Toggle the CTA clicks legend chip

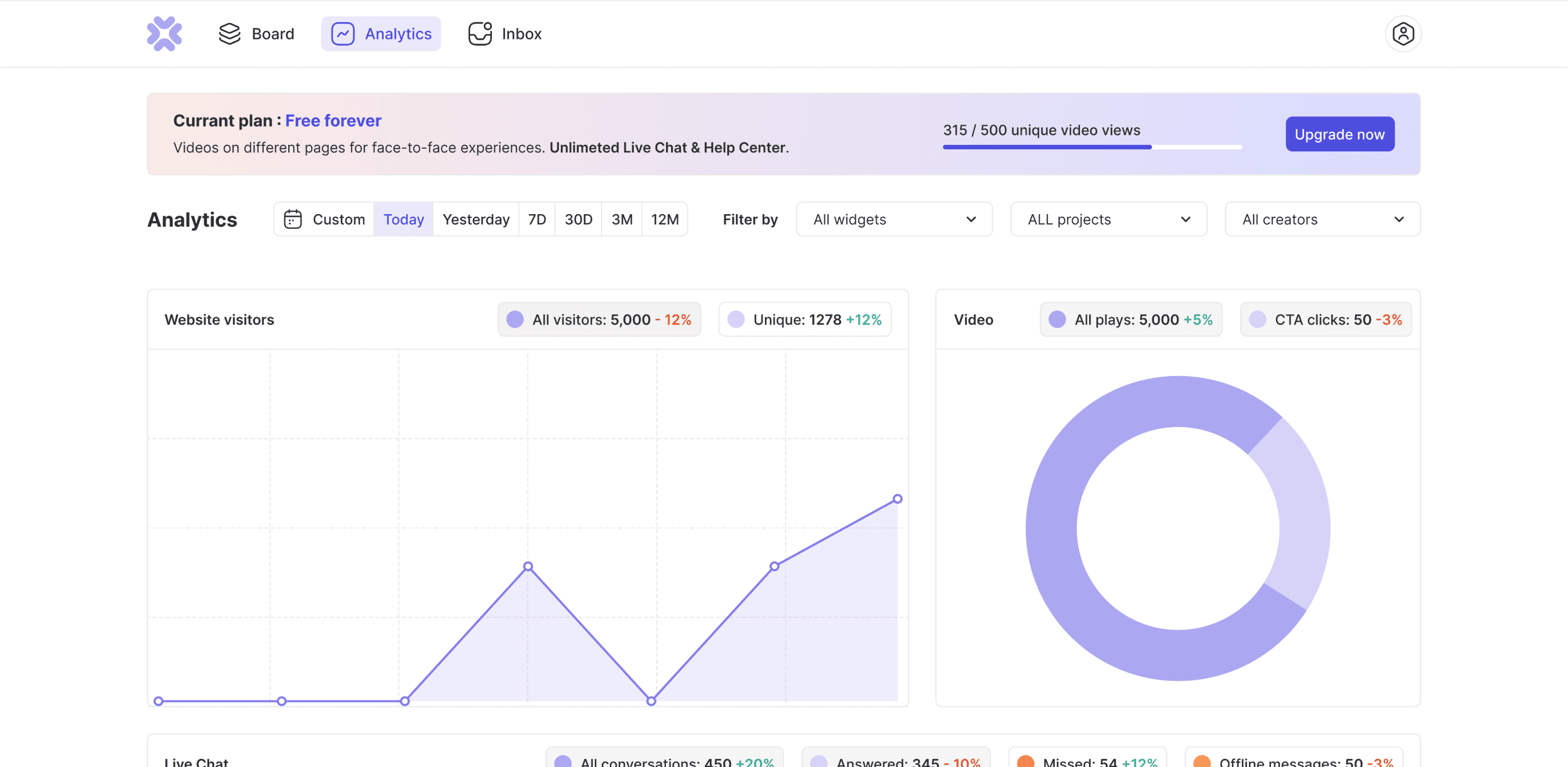[1326, 319]
